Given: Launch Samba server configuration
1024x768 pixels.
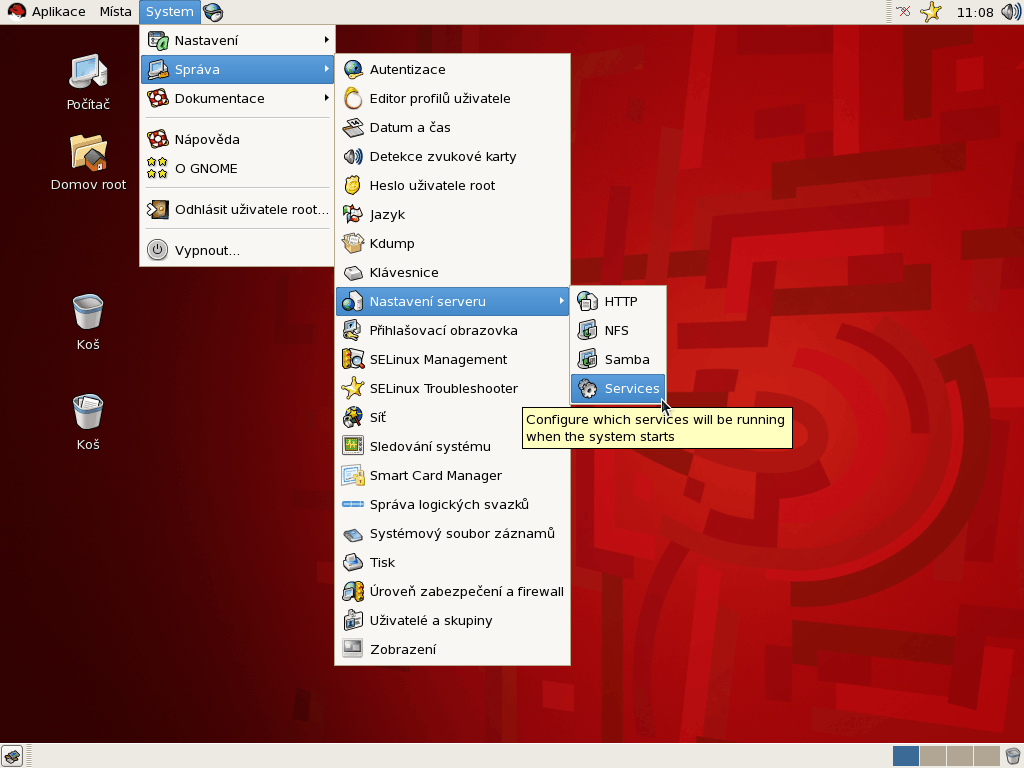Looking at the screenshot, I should click(x=618, y=359).
